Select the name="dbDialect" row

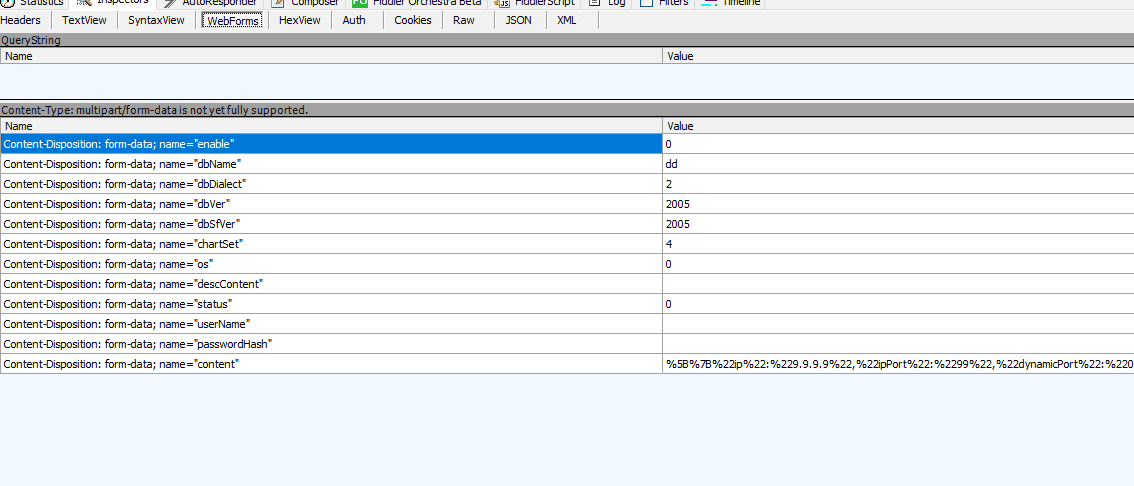331,184
